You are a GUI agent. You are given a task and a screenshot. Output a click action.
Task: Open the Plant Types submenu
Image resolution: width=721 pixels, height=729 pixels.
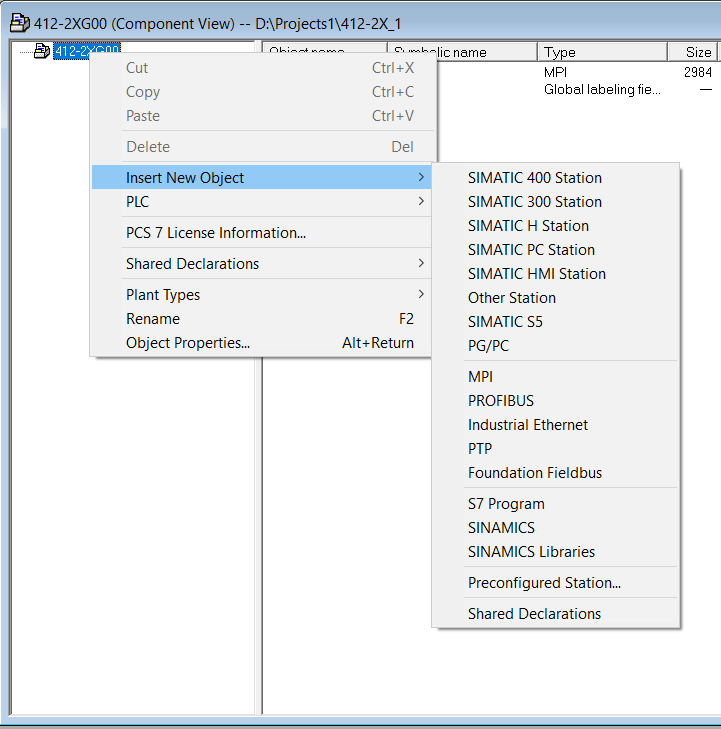click(262, 295)
